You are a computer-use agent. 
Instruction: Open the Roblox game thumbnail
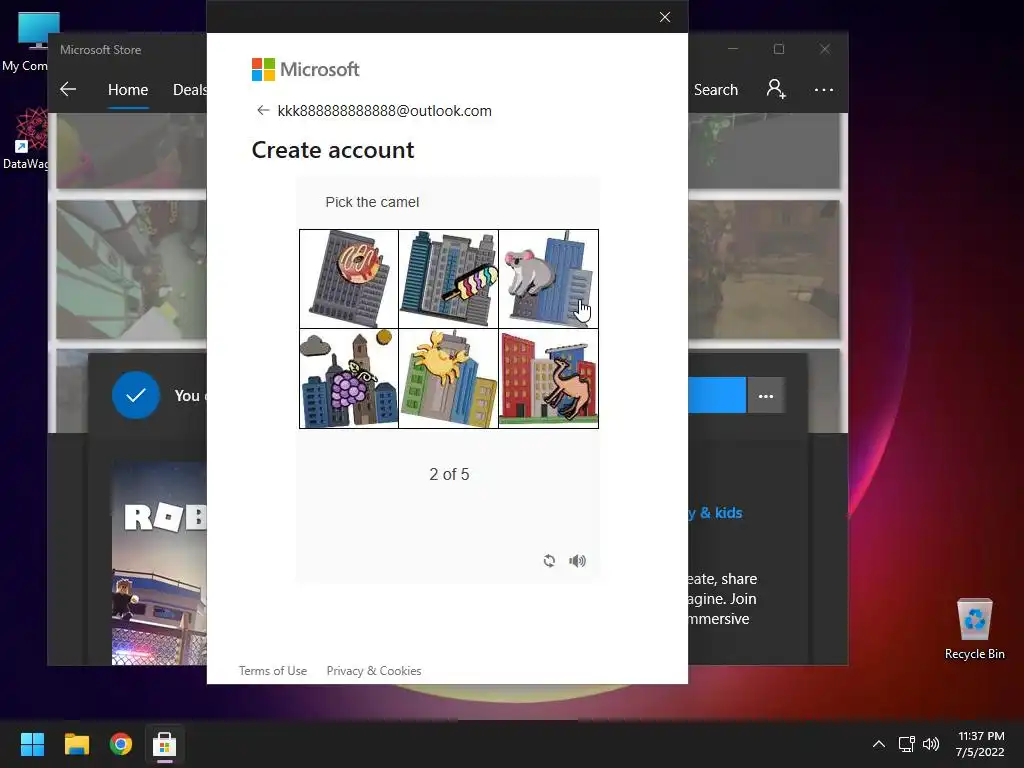(159, 563)
